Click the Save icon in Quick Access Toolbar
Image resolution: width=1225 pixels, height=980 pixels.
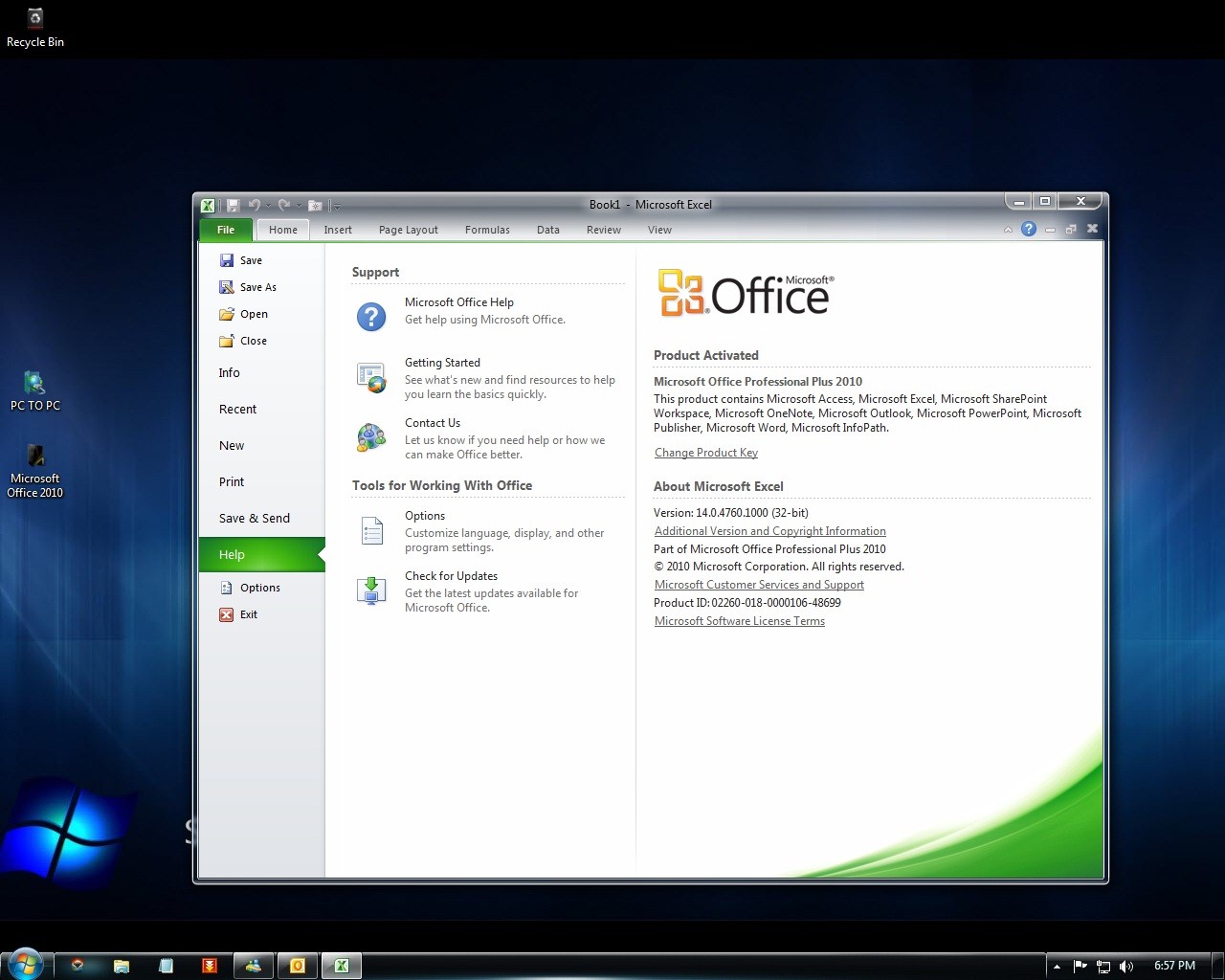233,205
